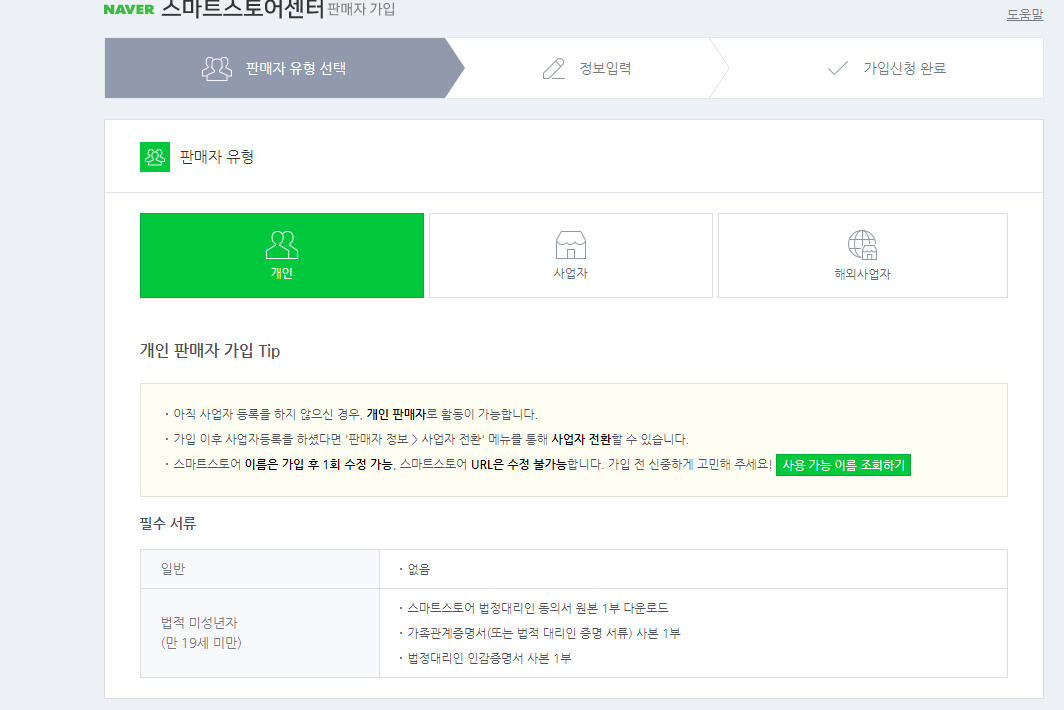The height and width of the screenshot is (710, 1064).
Task: Select the 개인 seller type label
Action: click(282, 274)
